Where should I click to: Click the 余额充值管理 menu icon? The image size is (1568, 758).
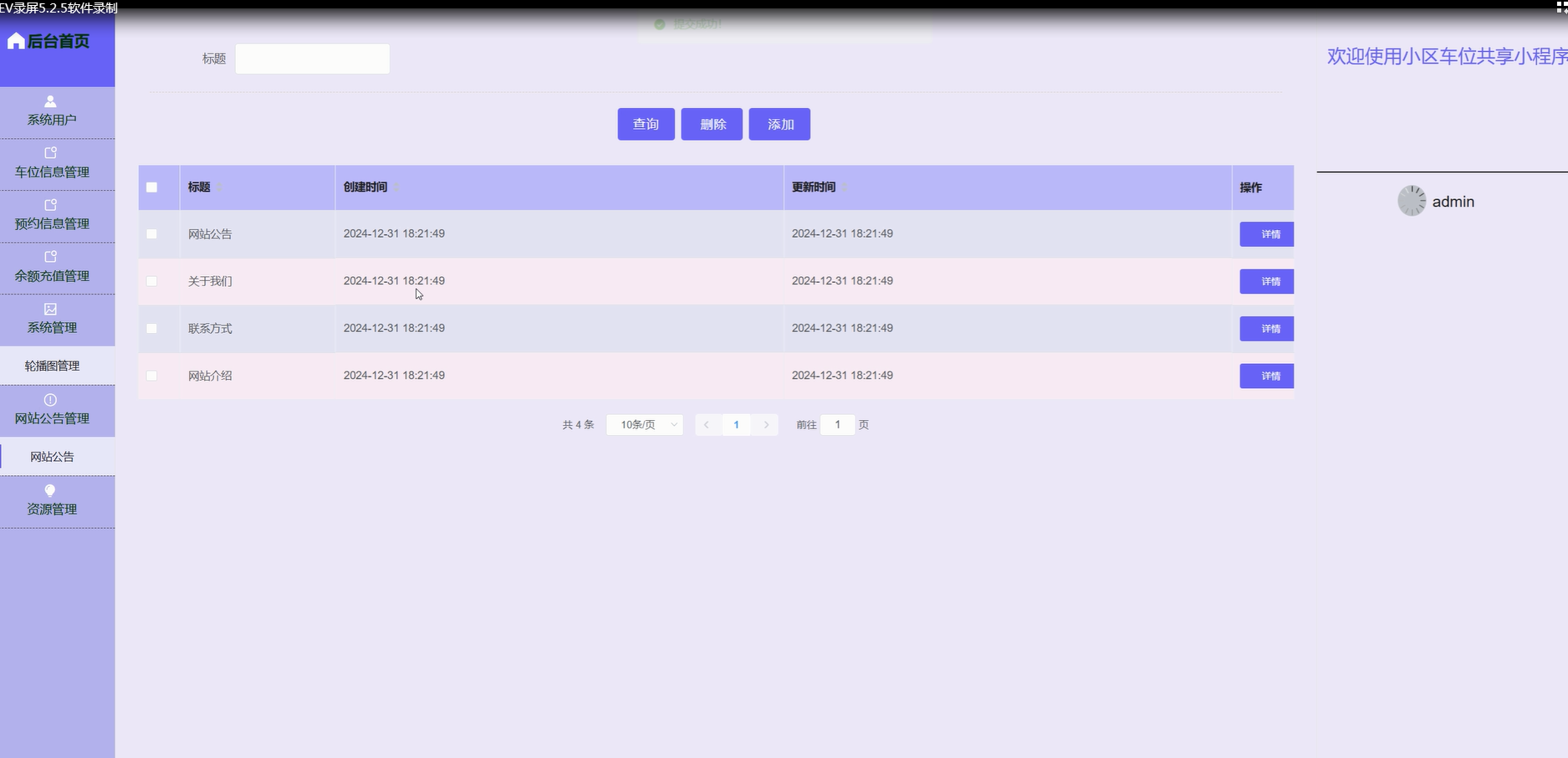click(50, 257)
